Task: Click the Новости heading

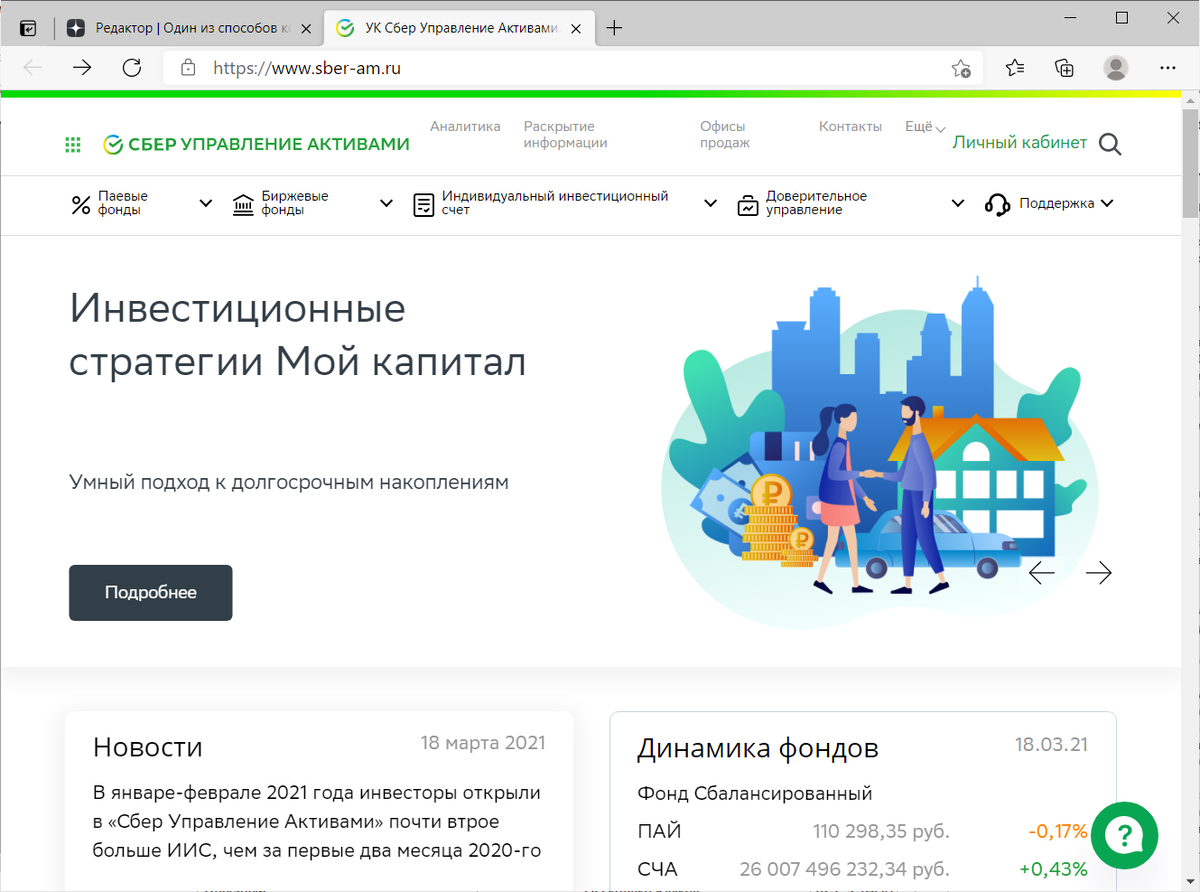Action: click(148, 747)
